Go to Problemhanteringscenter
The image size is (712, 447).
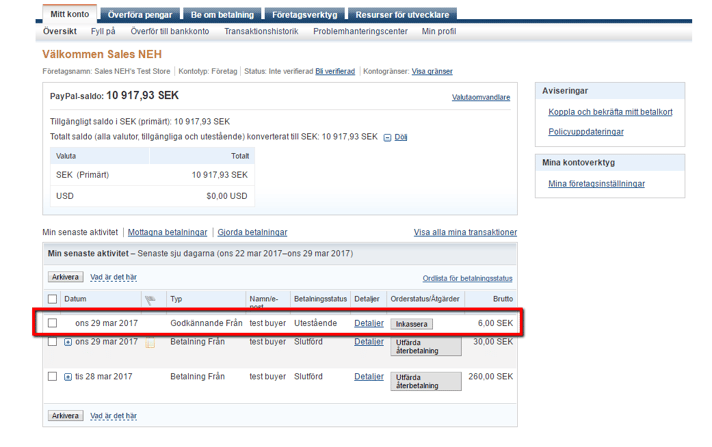[x=360, y=31]
